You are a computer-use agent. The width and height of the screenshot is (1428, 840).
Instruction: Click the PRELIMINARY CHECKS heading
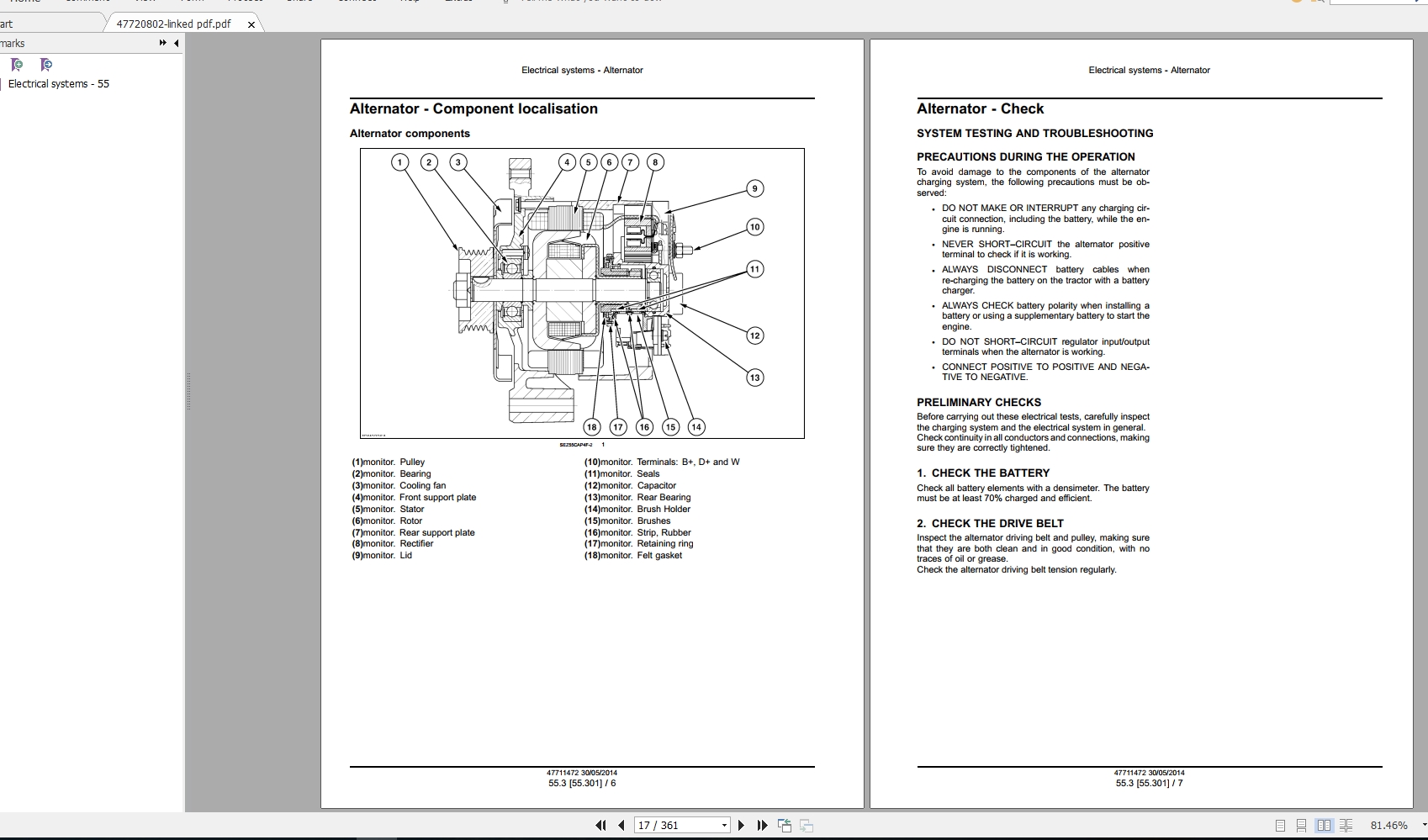point(979,403)
